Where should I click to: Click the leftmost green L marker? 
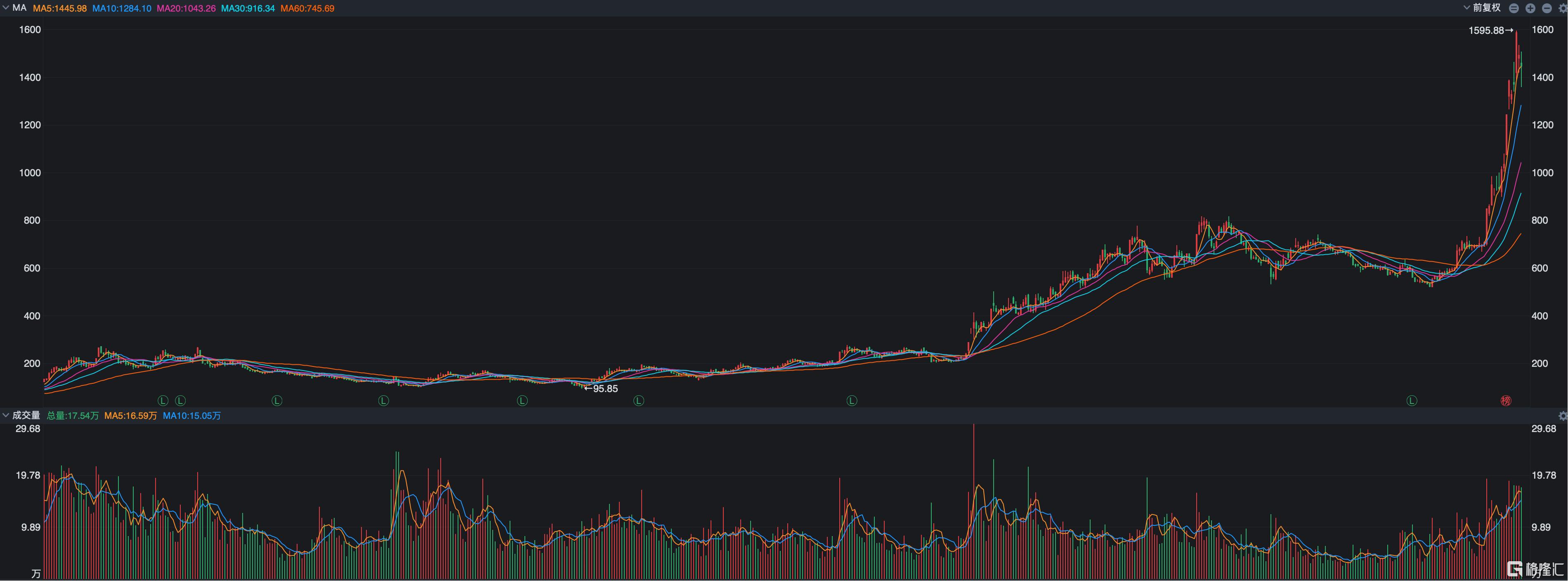(x=163, y=400)
